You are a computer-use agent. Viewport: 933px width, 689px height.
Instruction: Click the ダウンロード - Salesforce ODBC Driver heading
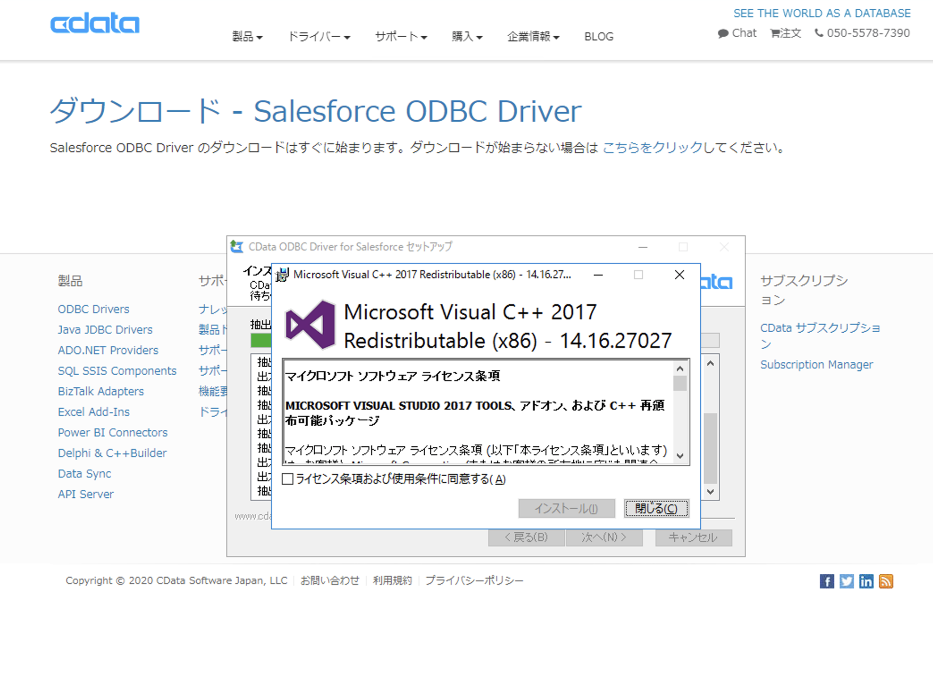pyautogui.click(x=315, y=111)
